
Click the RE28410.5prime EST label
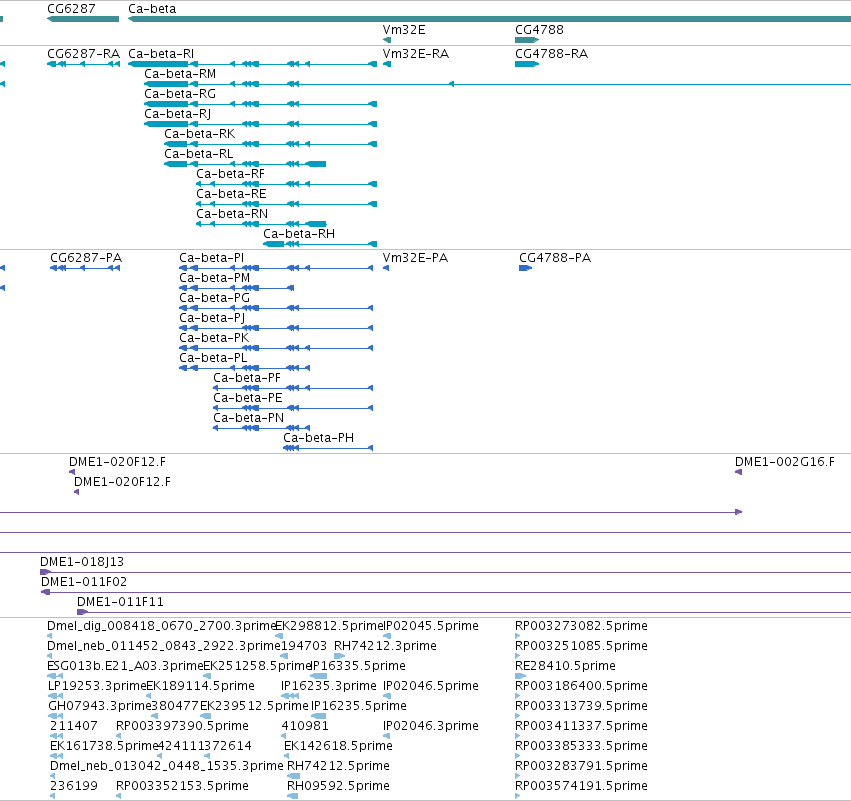pos(565,666)
